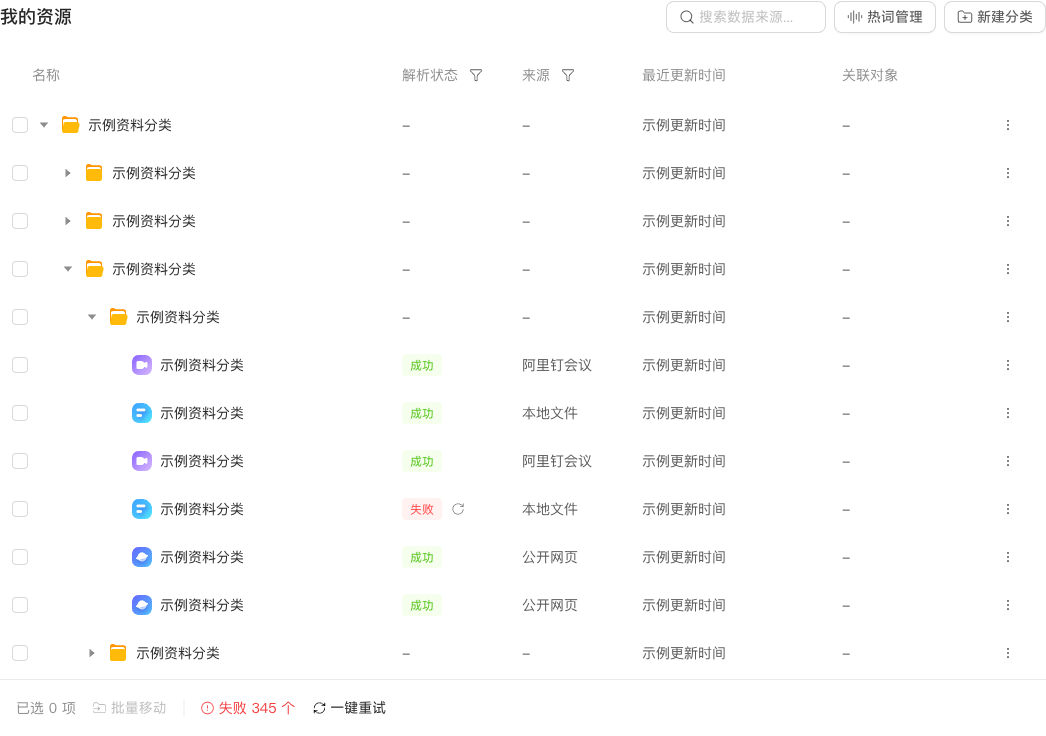This screenshot has width=1046, height=736.
Task: Open more options for the second 阿里钉会议 row
Action: [x=1007, y=461]
